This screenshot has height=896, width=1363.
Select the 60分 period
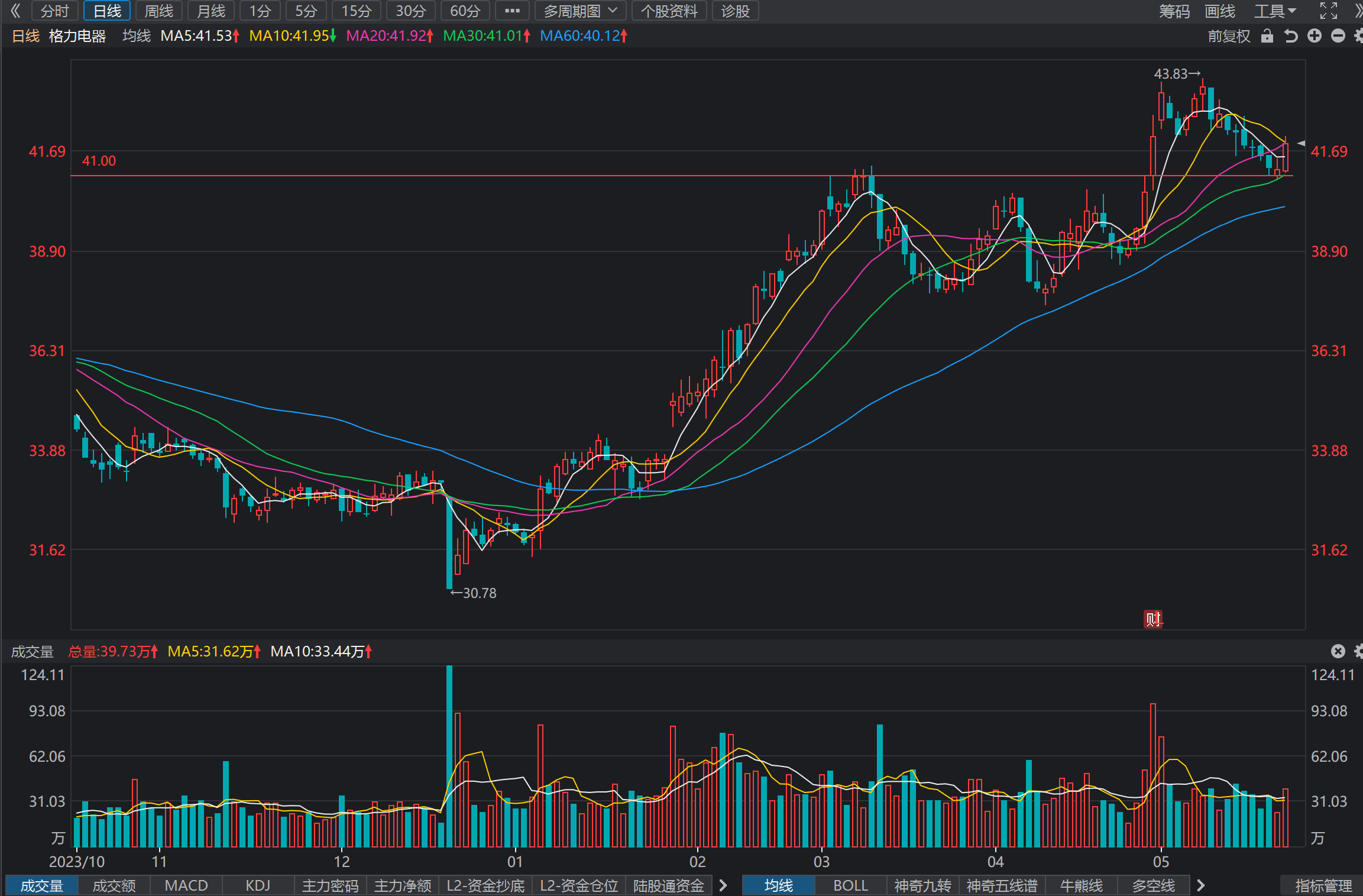pyautogui.click(x=465, y=11)
